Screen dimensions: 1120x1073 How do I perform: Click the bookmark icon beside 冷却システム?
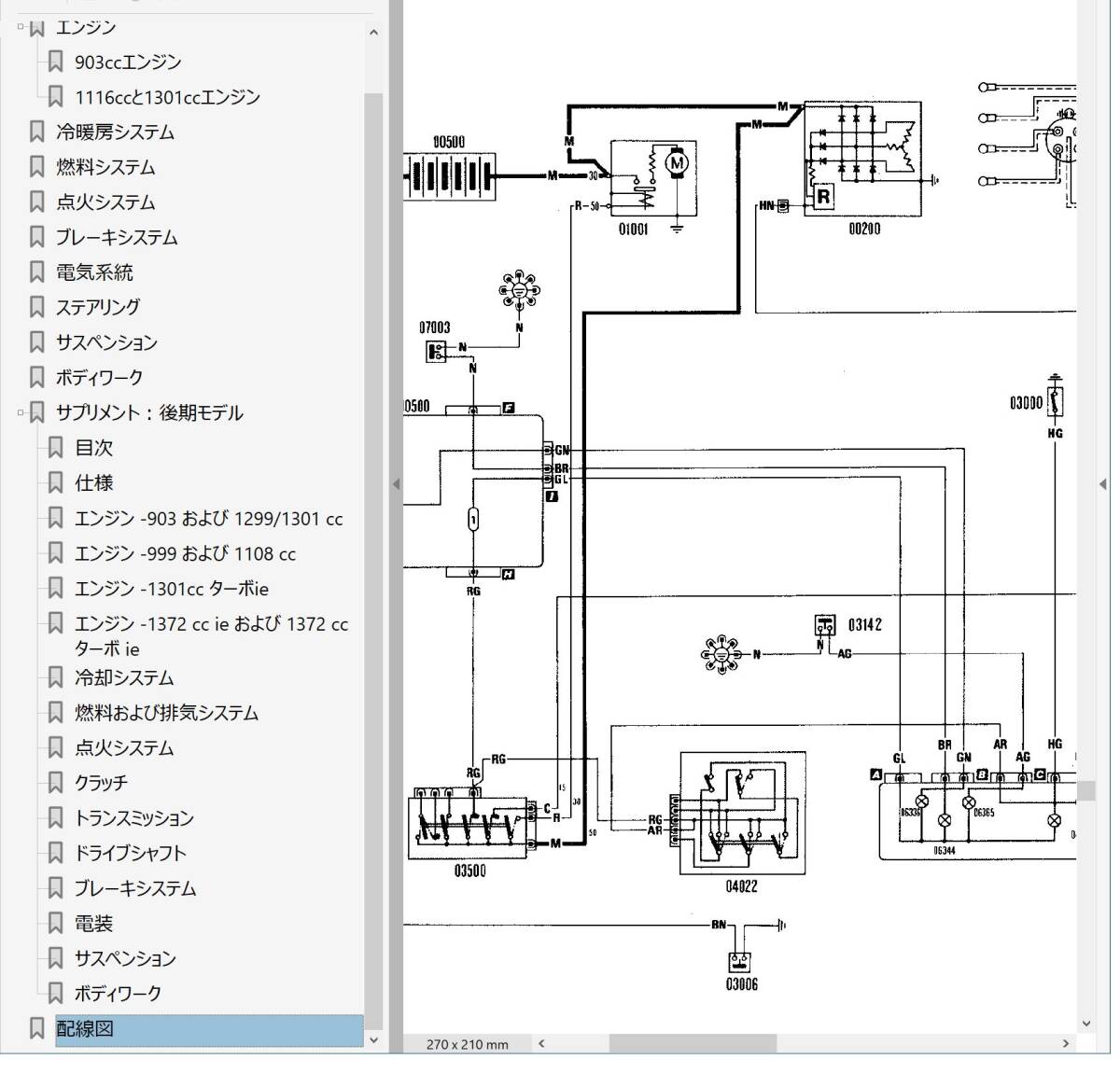click(56, 678)
